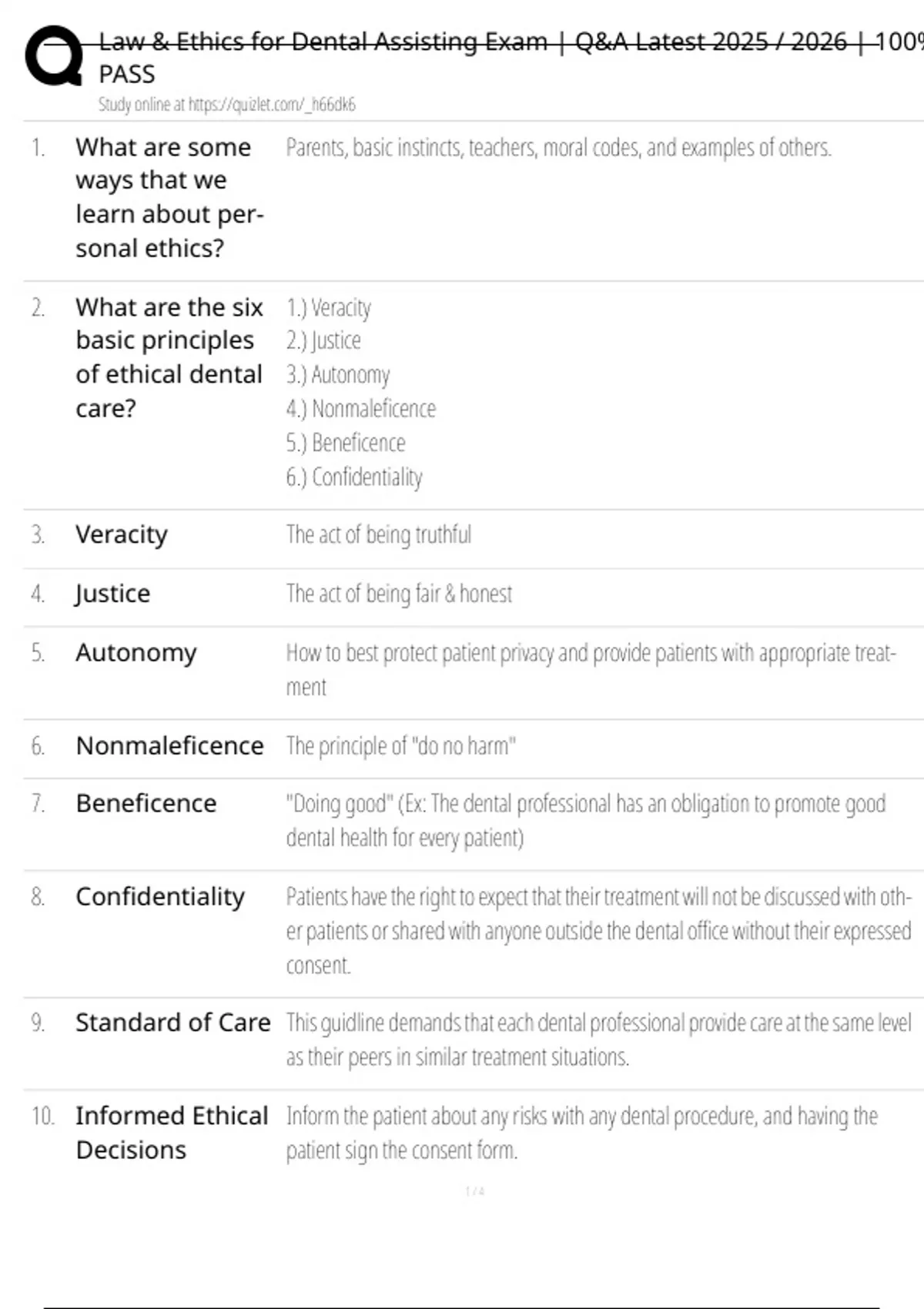The image size is (924, 1309).
Task: Select the term 'Nonmaleficence' in row 6
Action: [169, 745]
